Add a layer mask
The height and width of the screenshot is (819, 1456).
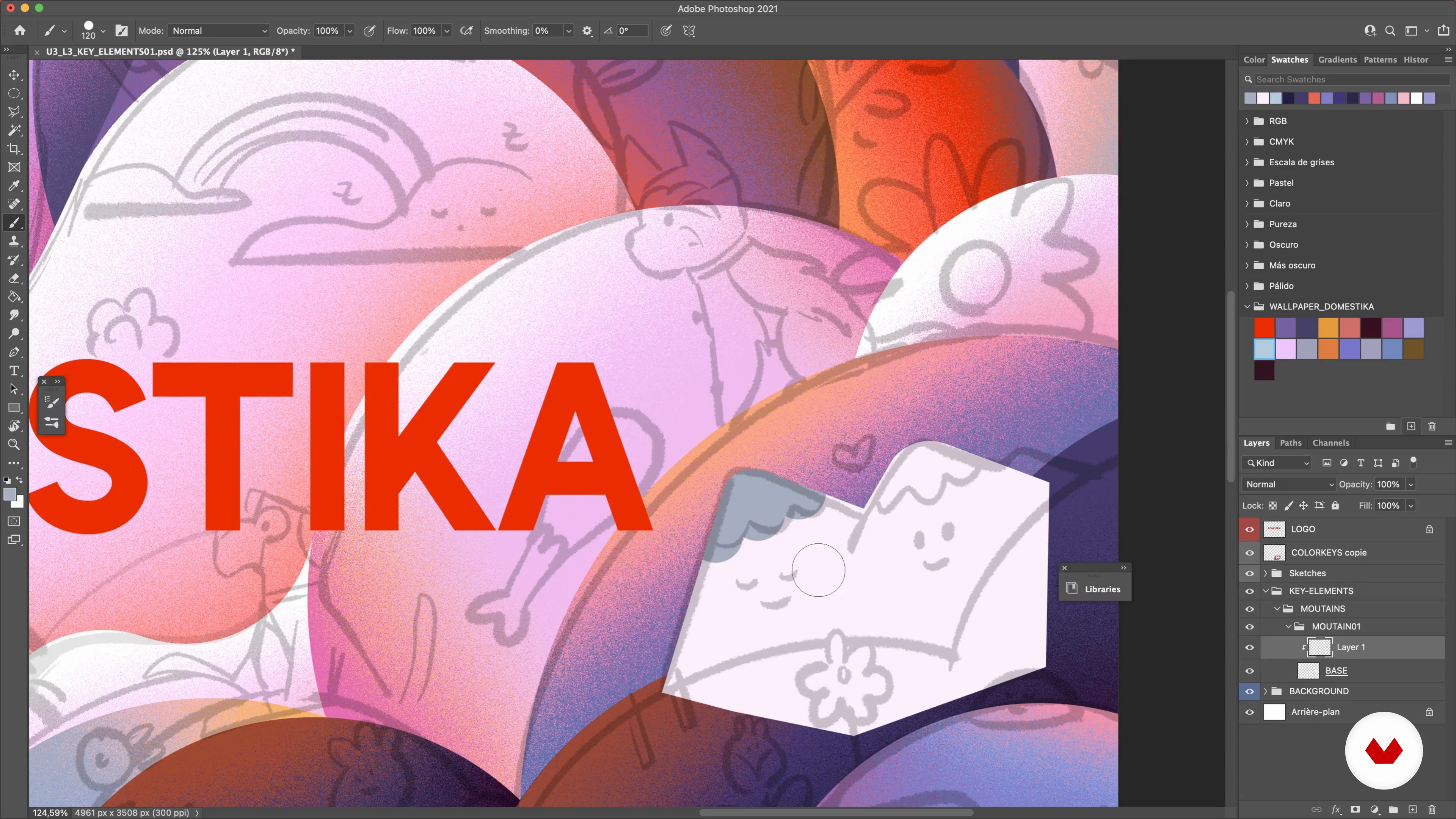click(1356, 810)
